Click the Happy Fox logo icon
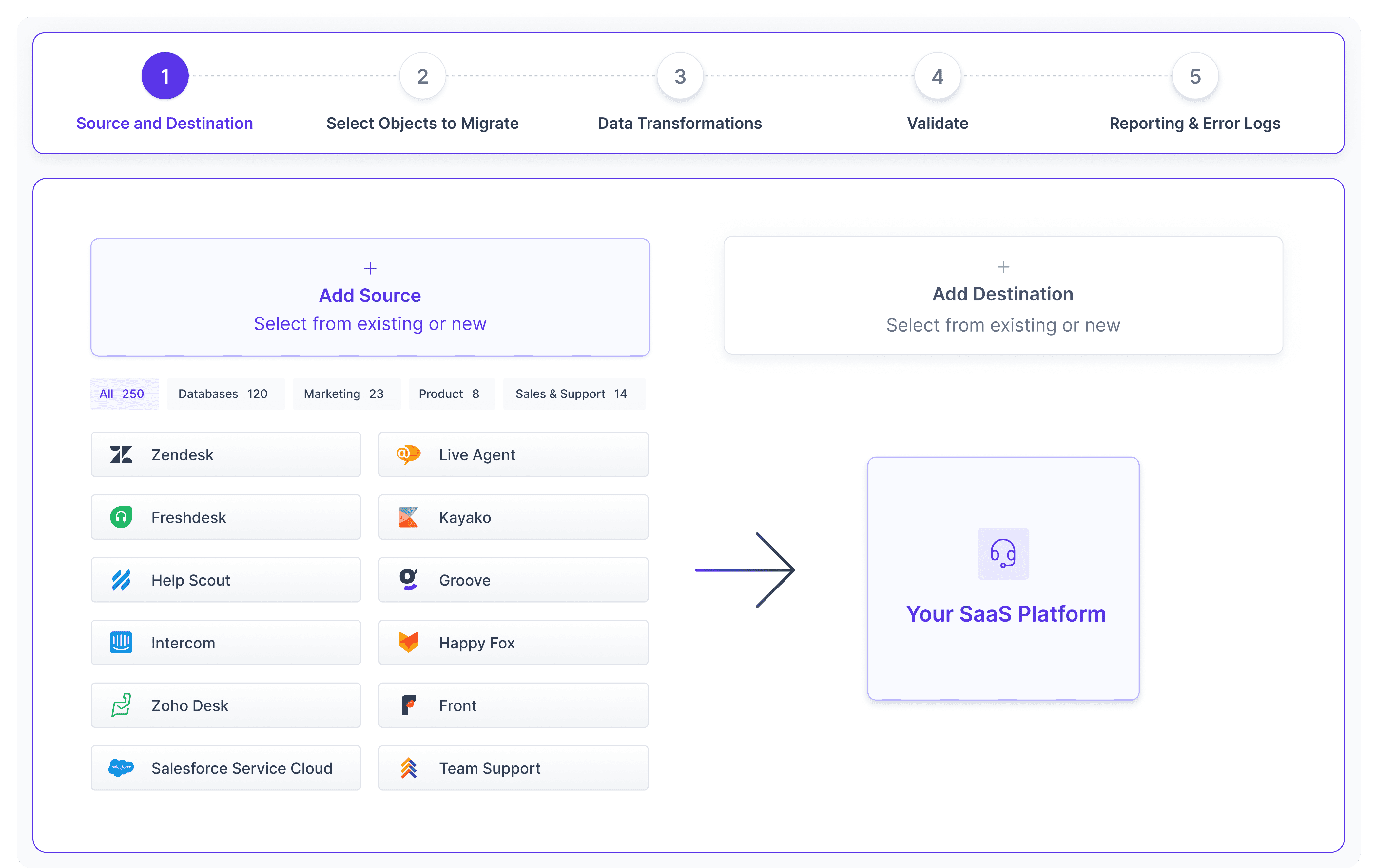This screenshot has height=868, width=1376. pyautogui.click(x=409, y=642)
